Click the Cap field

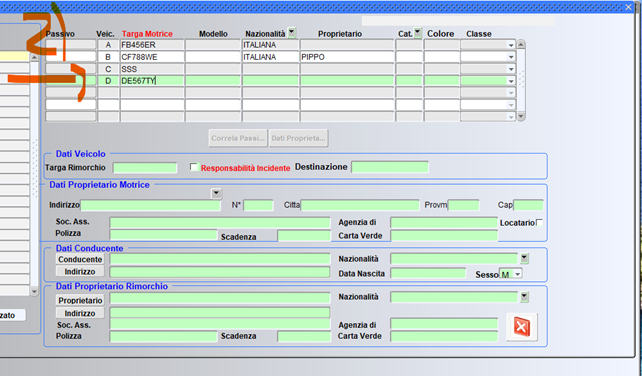click(528, 205)
